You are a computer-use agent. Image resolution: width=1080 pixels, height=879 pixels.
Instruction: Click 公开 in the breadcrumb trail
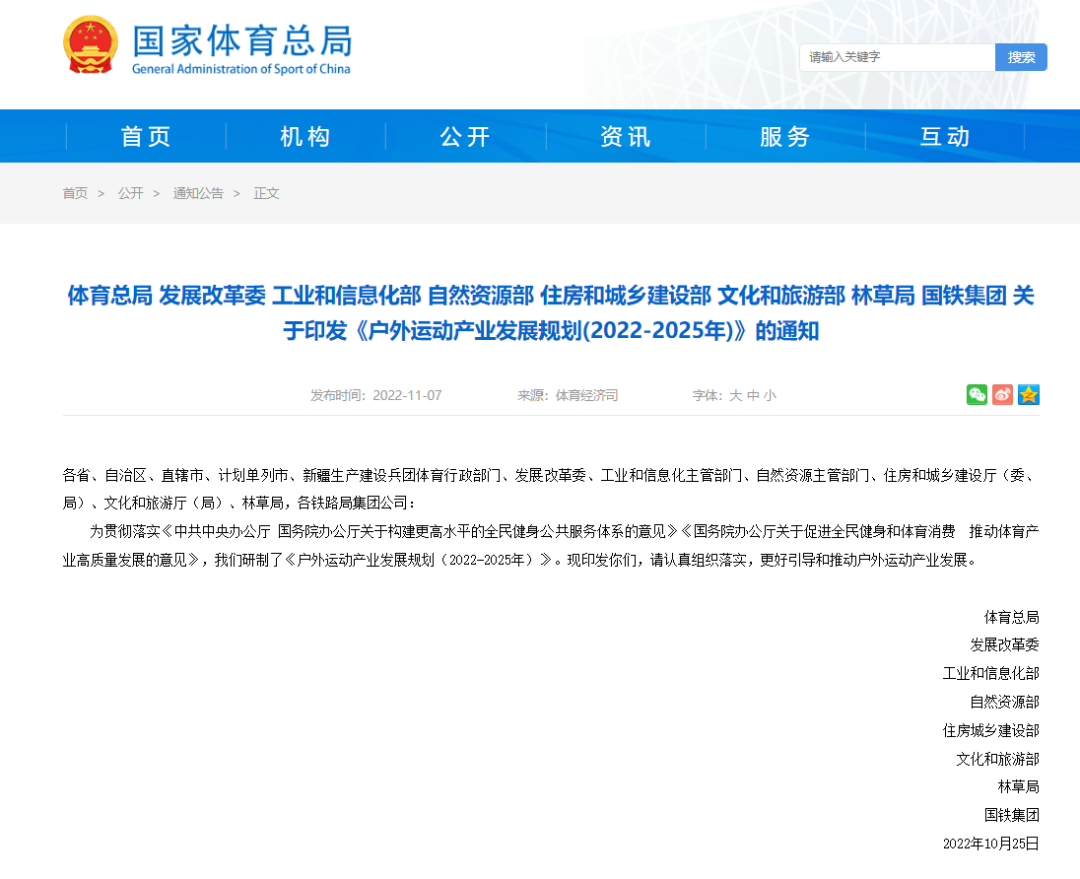[130, 193]
